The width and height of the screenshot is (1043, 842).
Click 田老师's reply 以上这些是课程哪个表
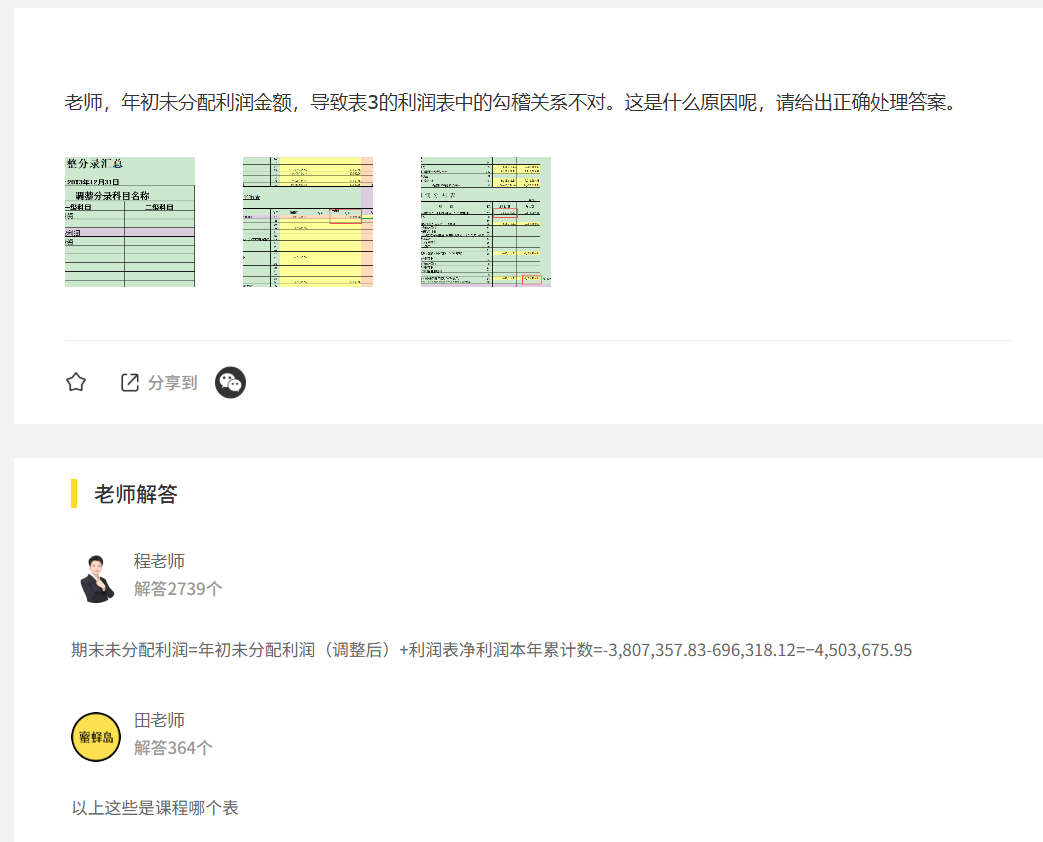(155, 808)
